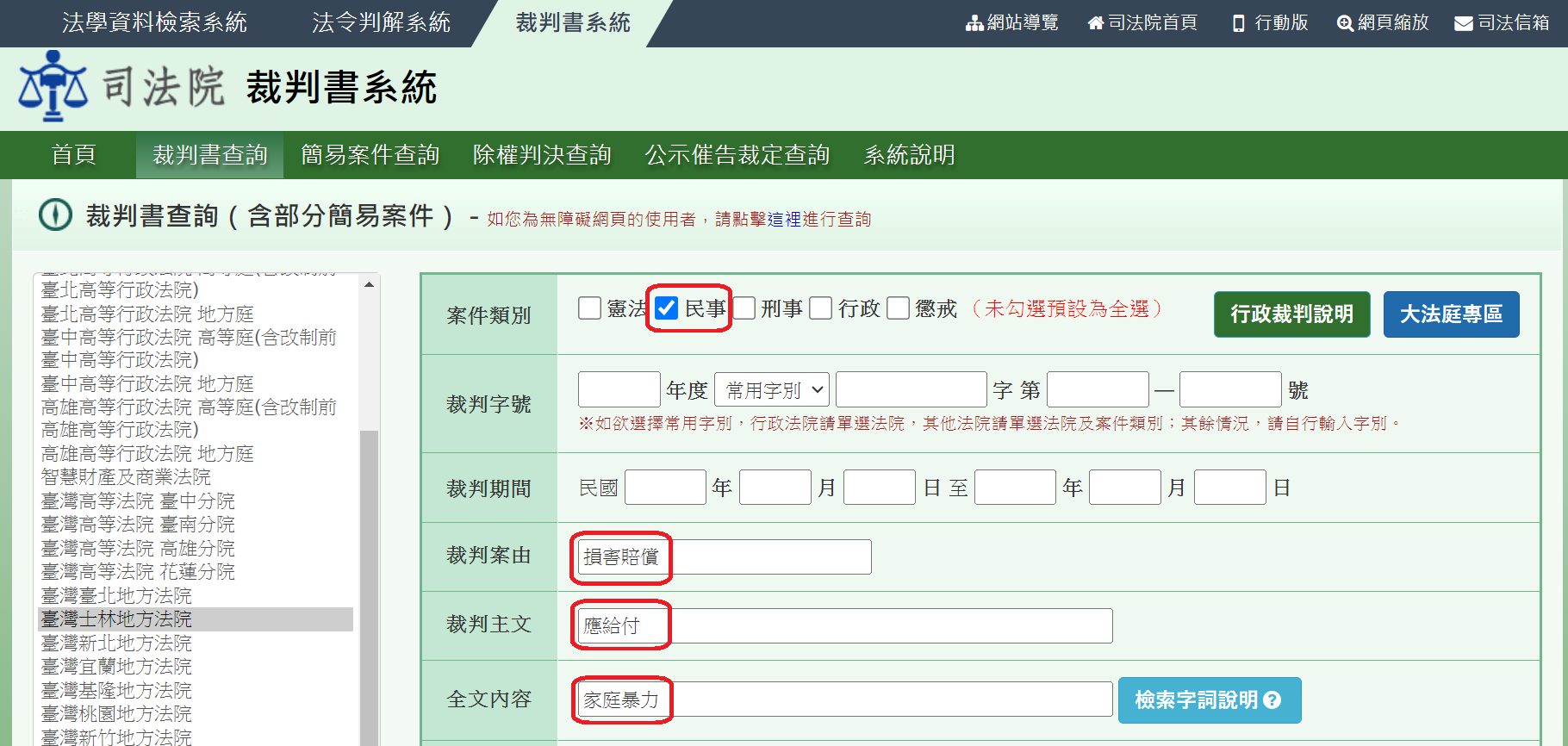Open the 法學資料檢索系統 tab

click(154, 23)
